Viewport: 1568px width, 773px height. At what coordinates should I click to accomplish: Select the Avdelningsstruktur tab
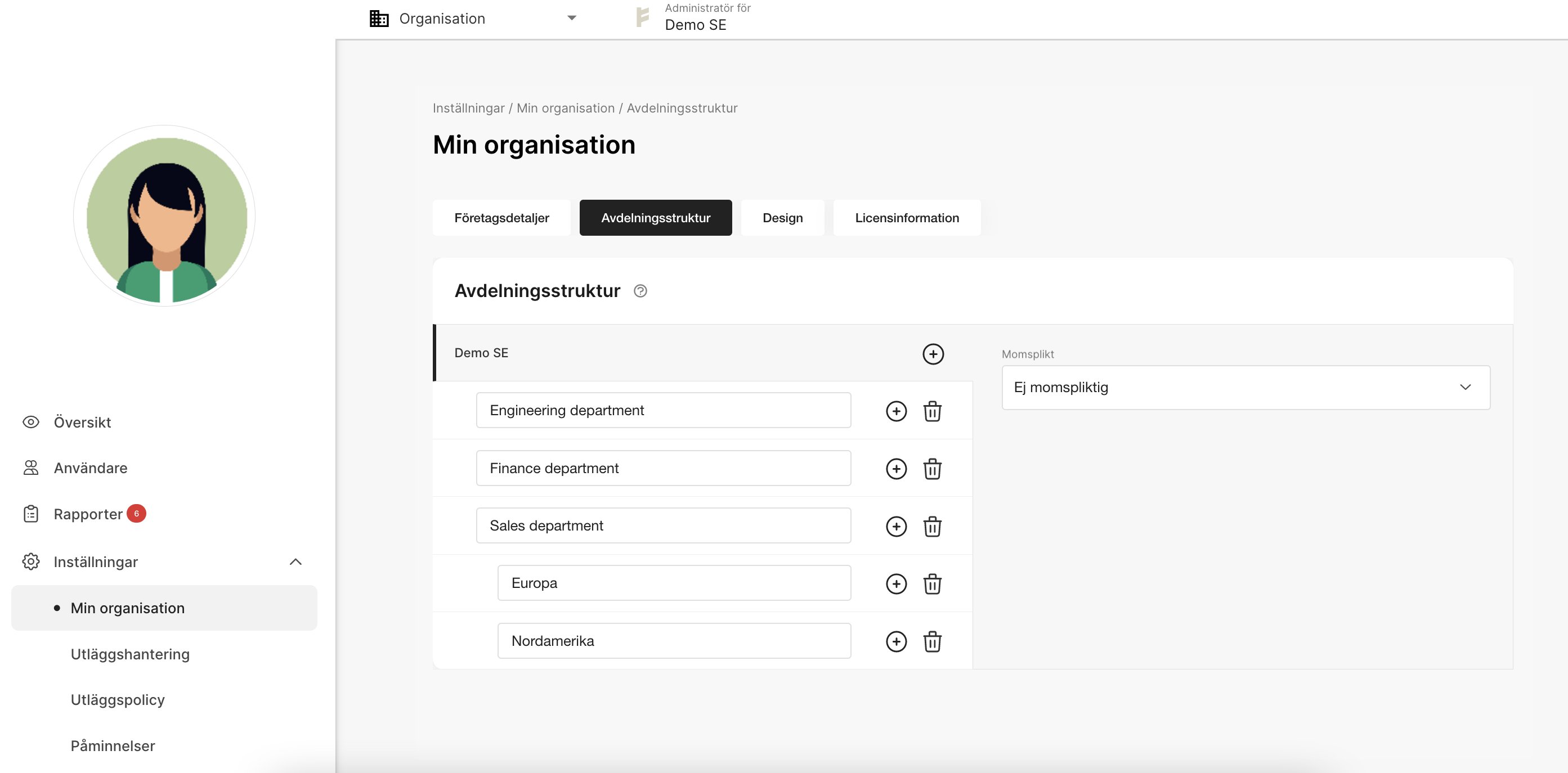tap(655, 217)
